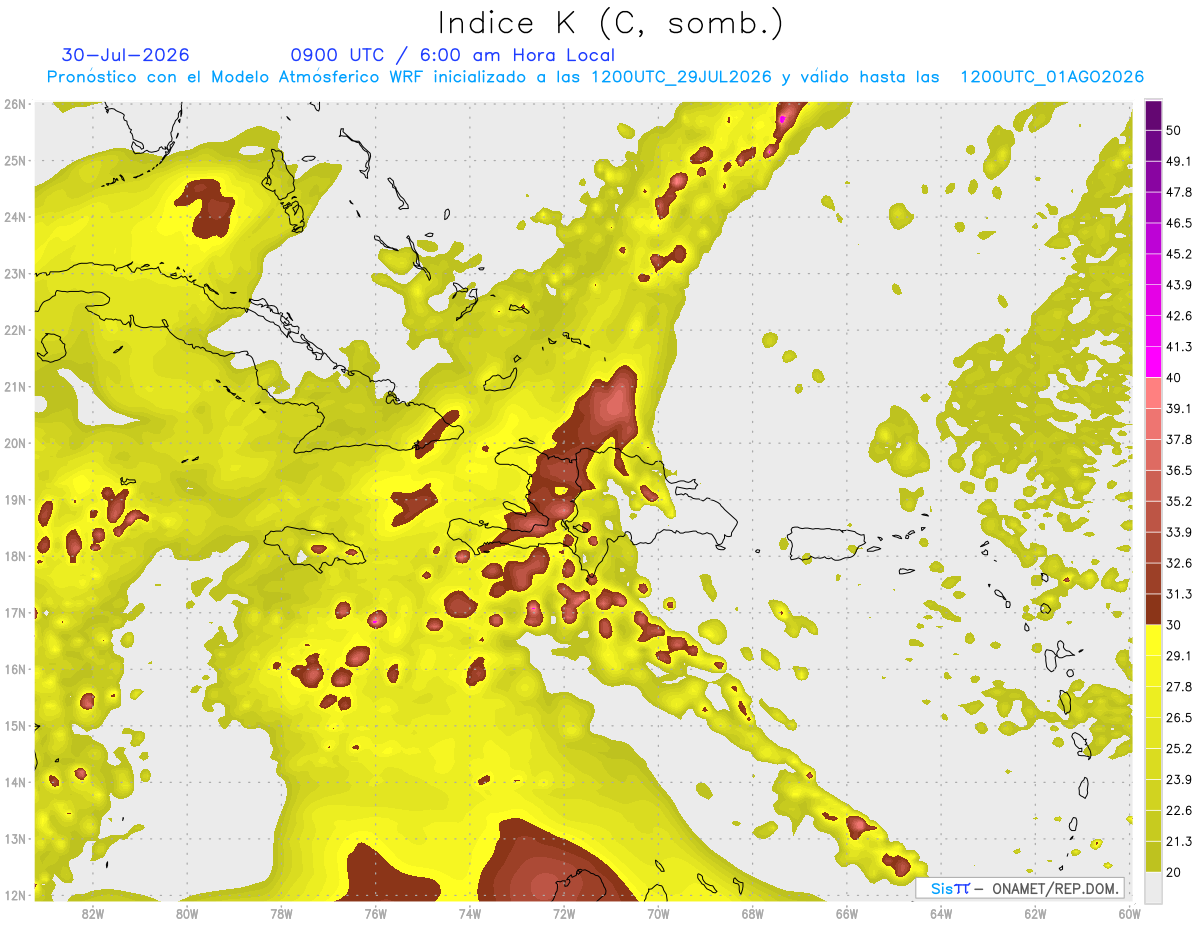Pick the dark brown colorbar band between 30 and 31.3
The height and width of the screenshot is (927, 1200).
click(x=1154, y=610)
